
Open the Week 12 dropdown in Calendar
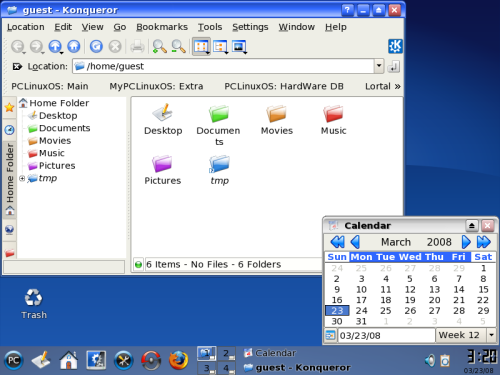tap(491, 335)
